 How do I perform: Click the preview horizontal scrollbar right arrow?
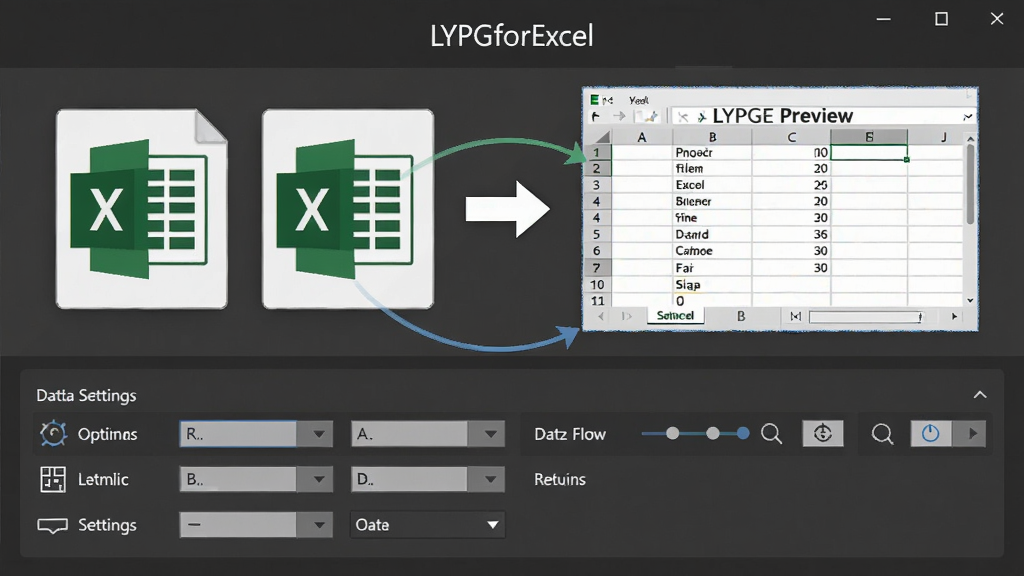pyautogui.click(x=954, y=316)
